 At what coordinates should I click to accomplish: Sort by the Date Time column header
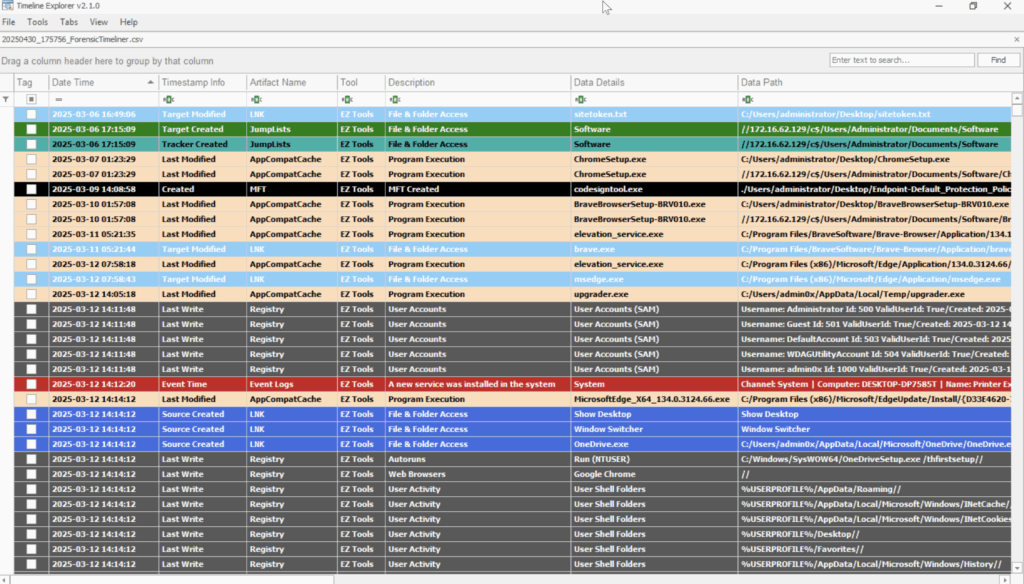[x=98, y=82]
